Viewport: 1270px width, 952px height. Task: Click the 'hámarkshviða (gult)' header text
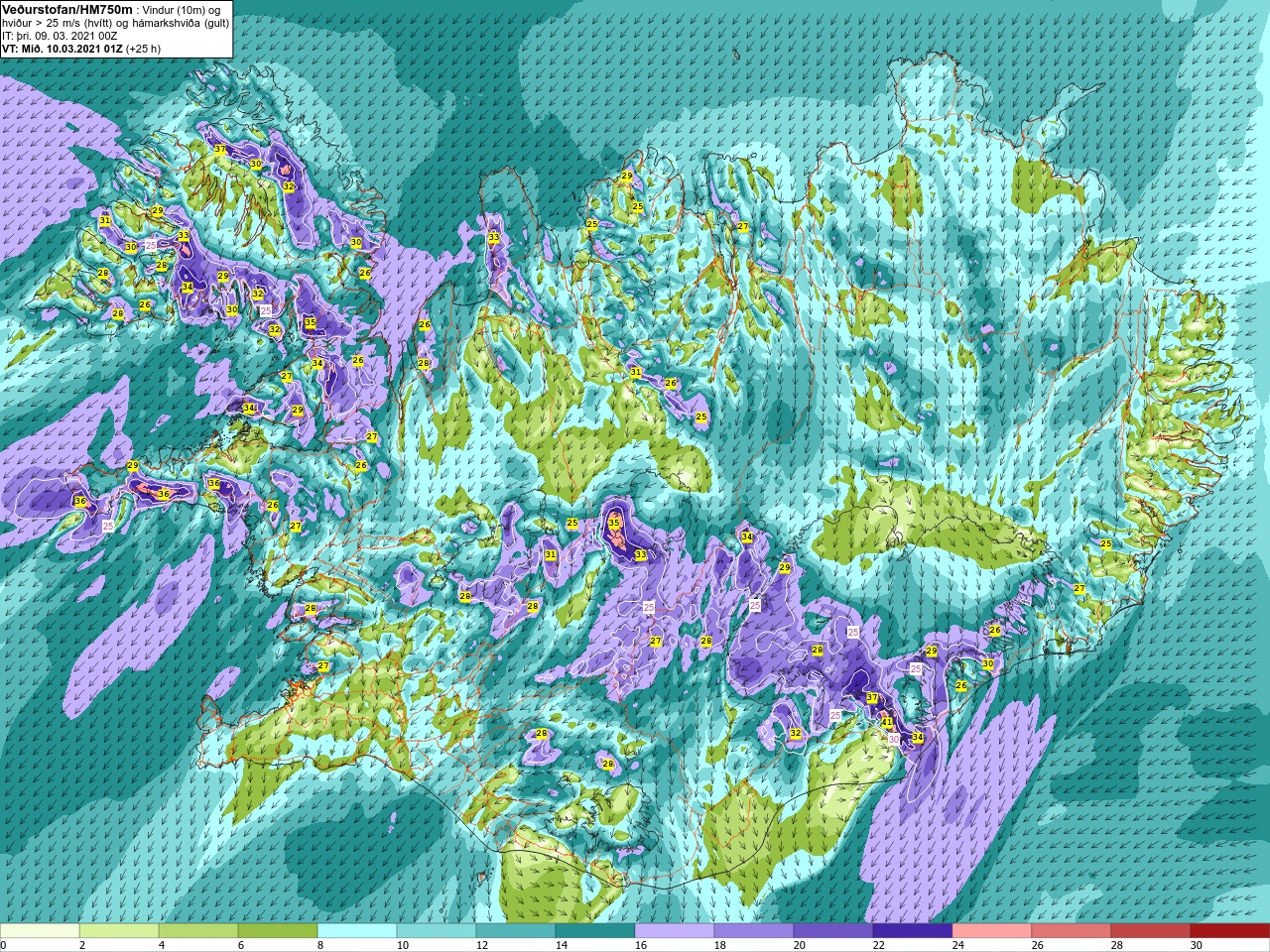point(181,23)
